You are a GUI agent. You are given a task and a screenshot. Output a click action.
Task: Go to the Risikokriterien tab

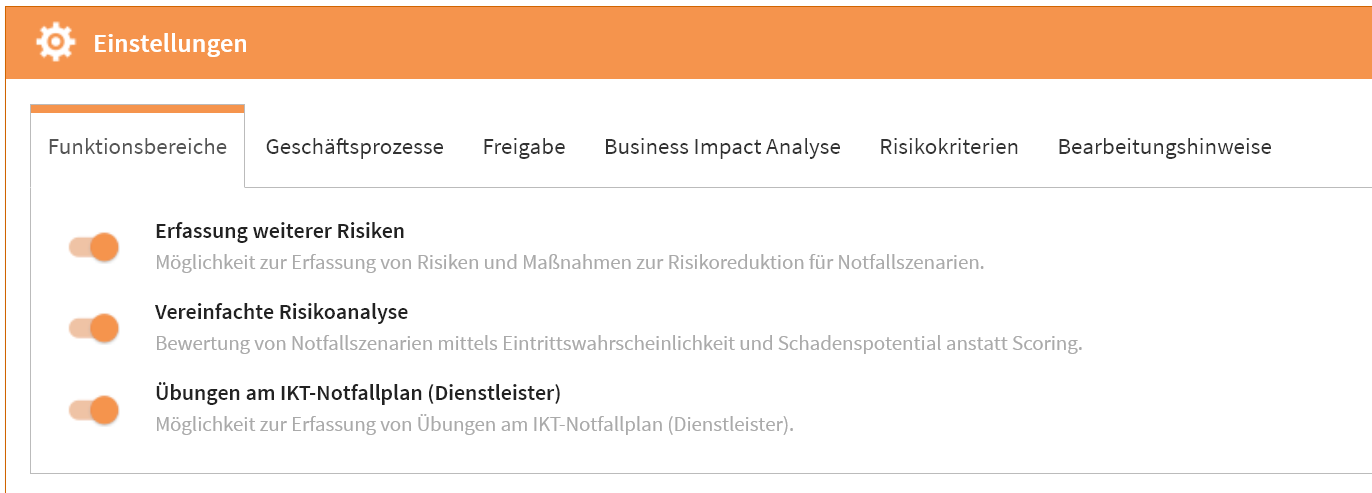coord(949,147)
